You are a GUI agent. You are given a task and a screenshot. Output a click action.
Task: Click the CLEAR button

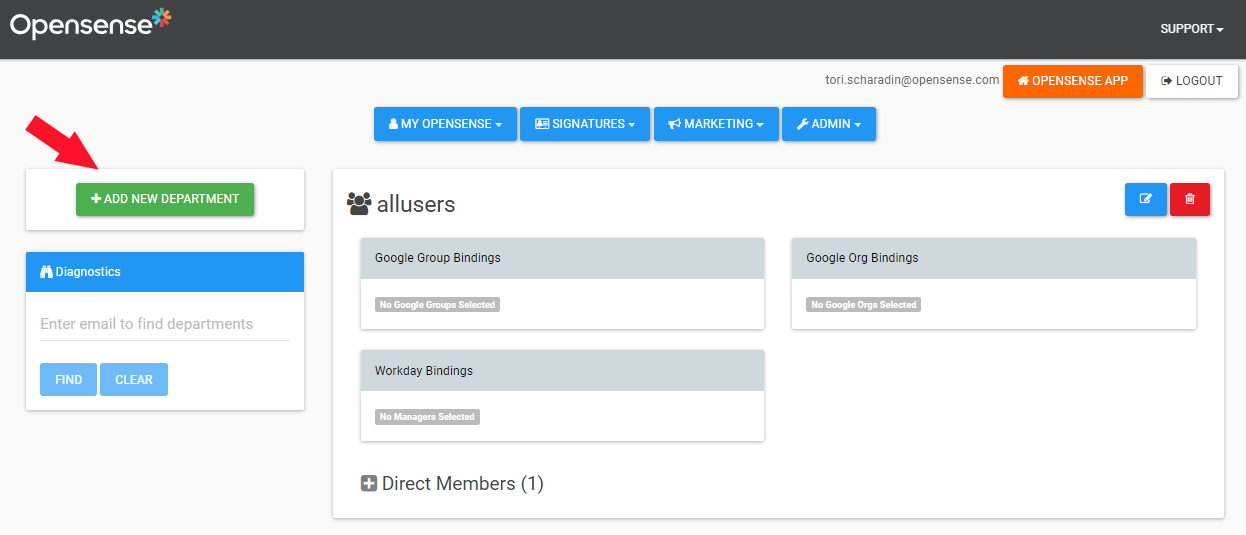point(134,380)
